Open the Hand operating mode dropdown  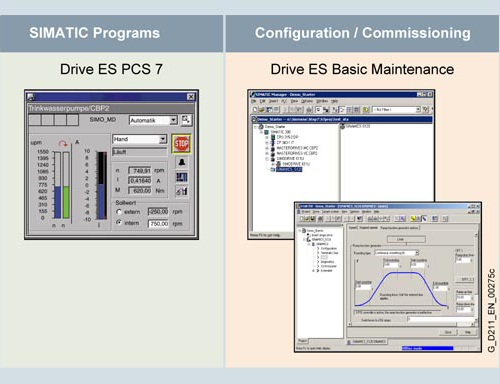coord(140,139)
